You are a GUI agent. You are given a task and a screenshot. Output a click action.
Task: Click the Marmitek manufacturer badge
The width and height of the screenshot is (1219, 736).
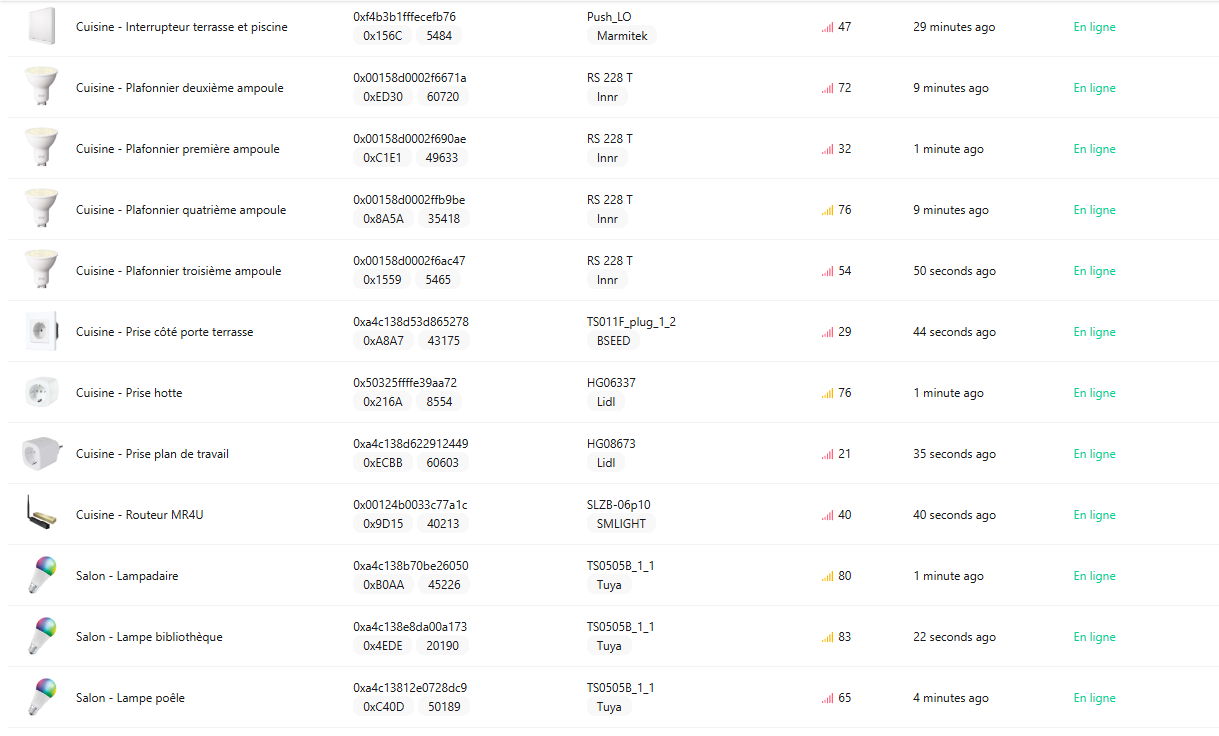[621, 36]
